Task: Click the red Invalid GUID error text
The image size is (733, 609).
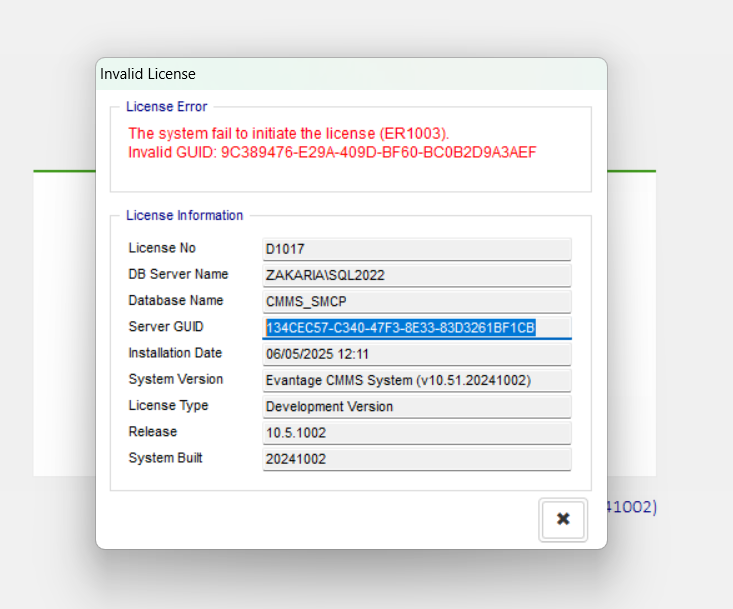Action: 332,152
